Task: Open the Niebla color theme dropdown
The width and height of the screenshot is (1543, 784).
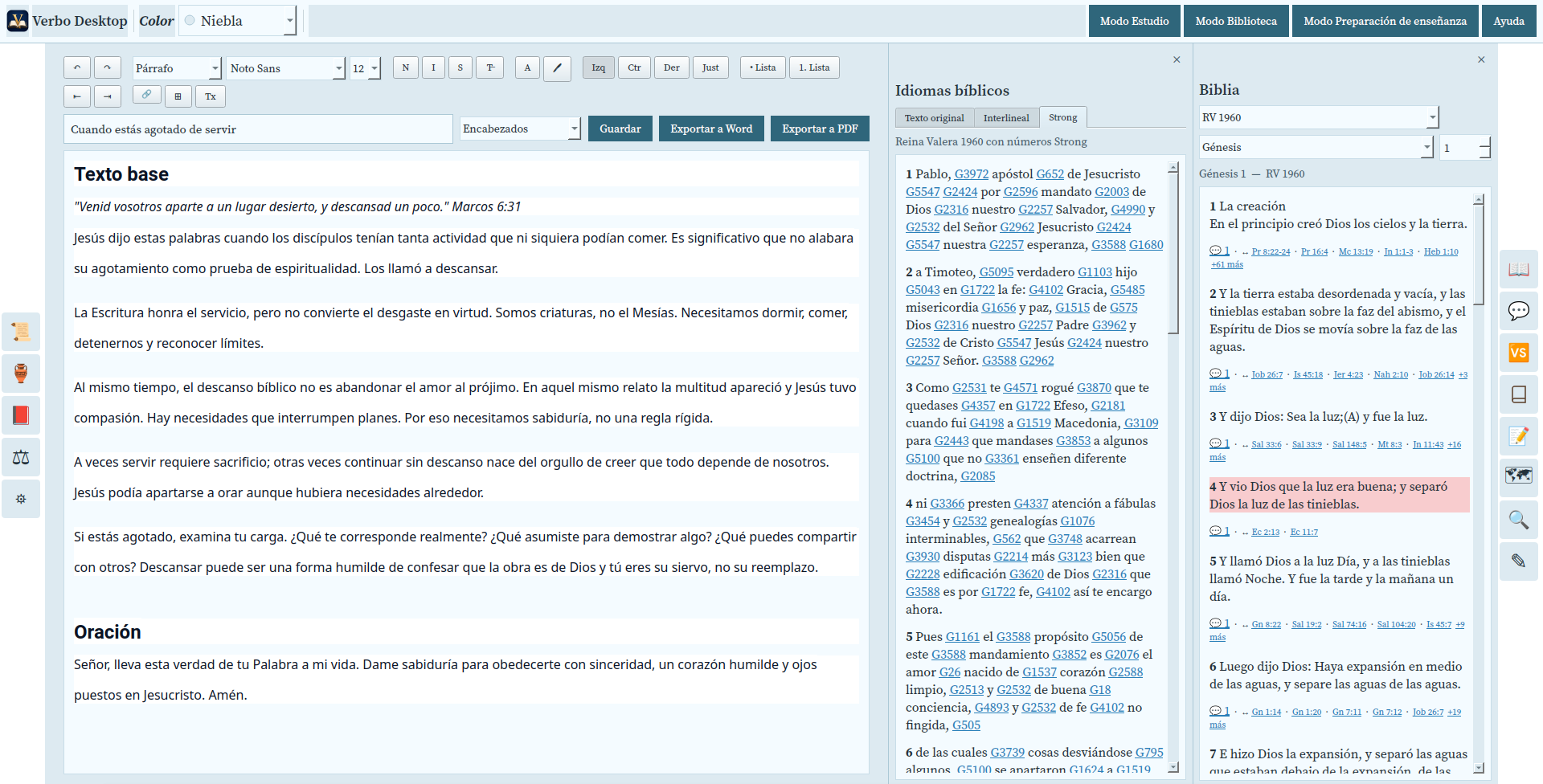Action: click(x=237, y=21)
